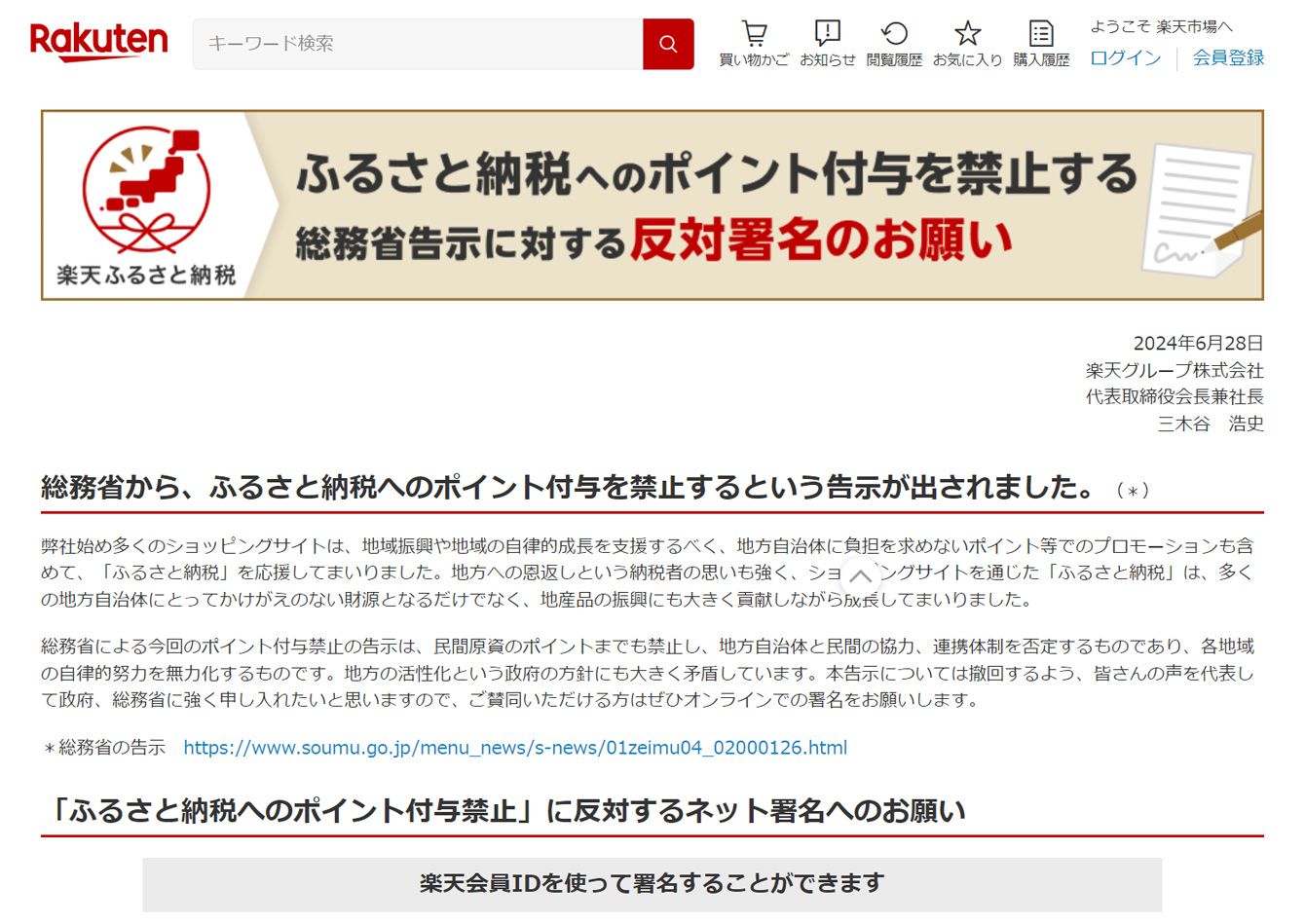Screen dimensions: 1305x924
Task: Click into the キーワード検索 search field
Action: tap(419, 44)
